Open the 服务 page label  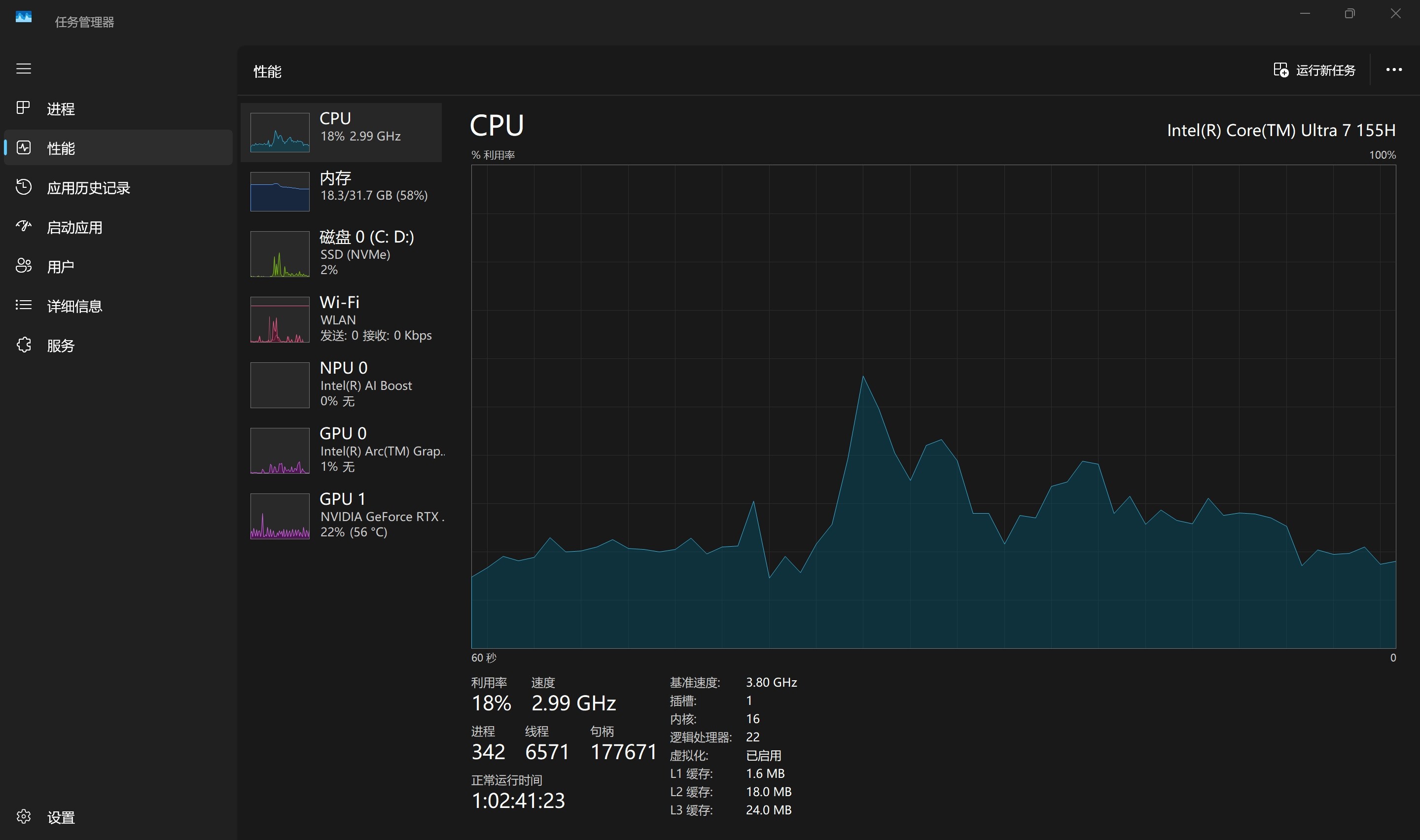[61, 346]
